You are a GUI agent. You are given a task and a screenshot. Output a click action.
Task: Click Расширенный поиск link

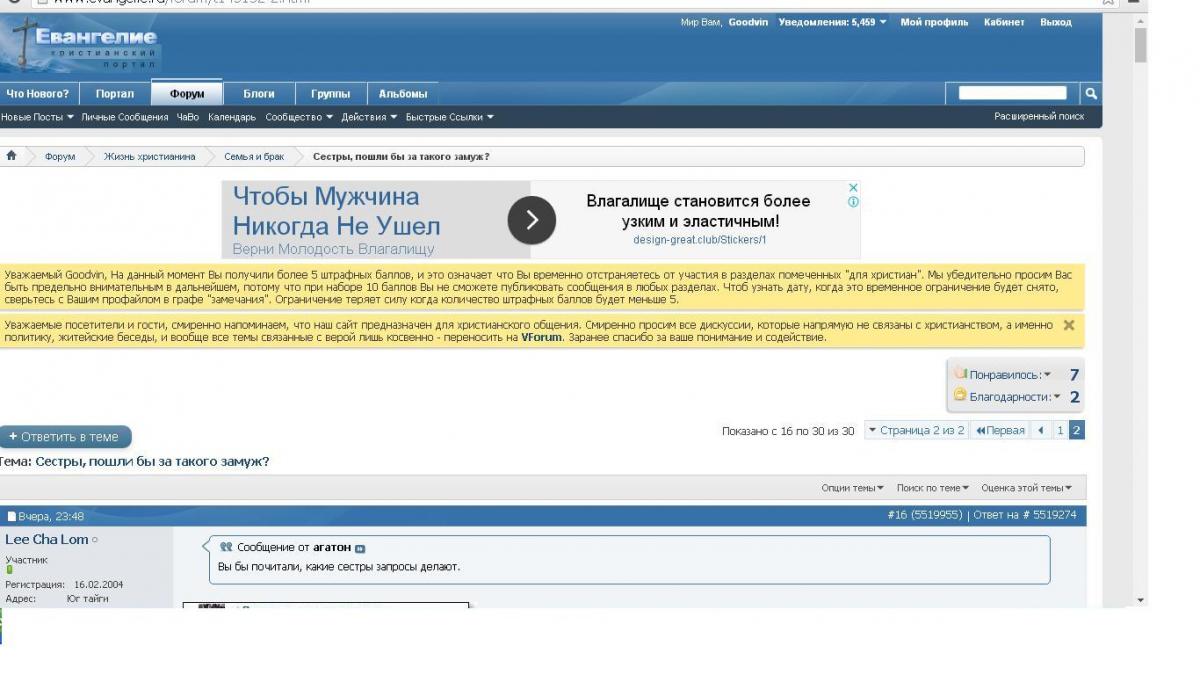point(1038,117)
